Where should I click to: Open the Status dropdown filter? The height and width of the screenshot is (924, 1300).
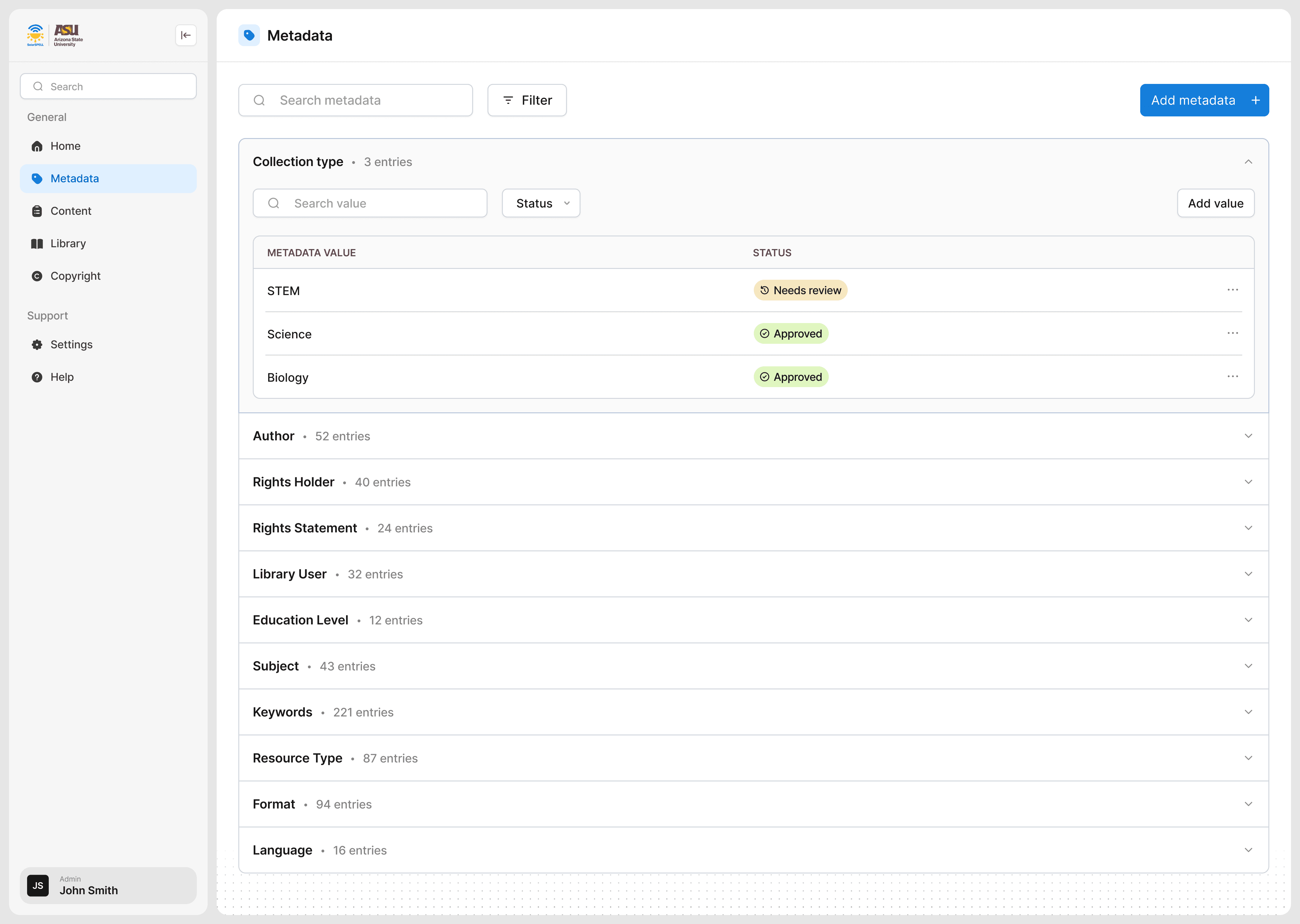[x=541, y=203]
